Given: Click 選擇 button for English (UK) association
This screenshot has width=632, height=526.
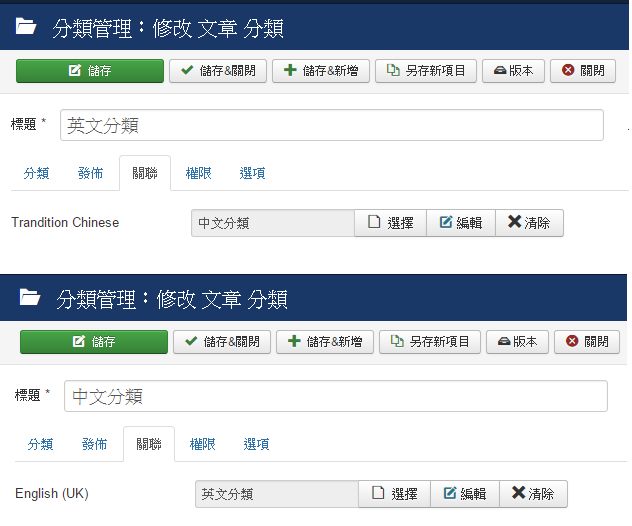Looking at the screenshot, I should (394, 494).
